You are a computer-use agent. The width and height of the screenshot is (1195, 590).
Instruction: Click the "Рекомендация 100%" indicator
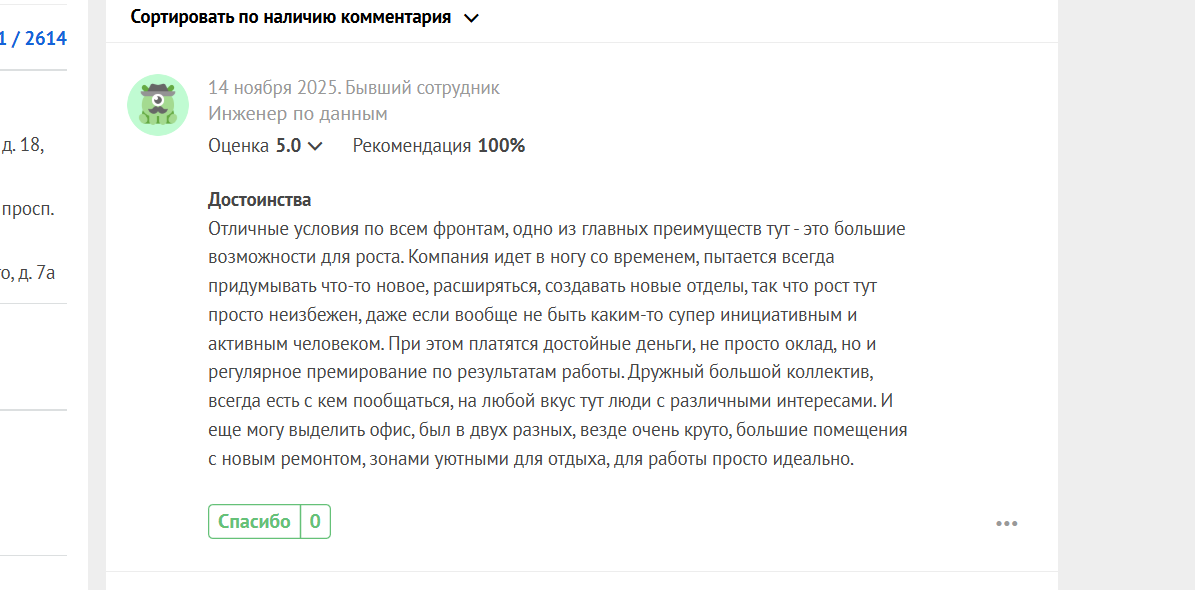tap(438, 146)
